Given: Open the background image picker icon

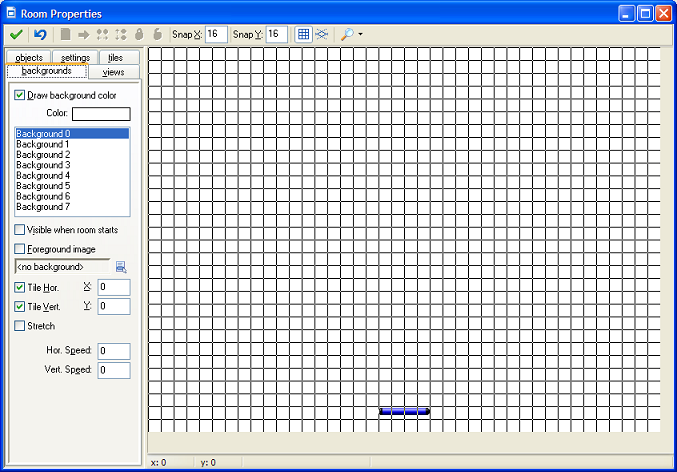Looking at the screenshot, I should pos(121,267).
